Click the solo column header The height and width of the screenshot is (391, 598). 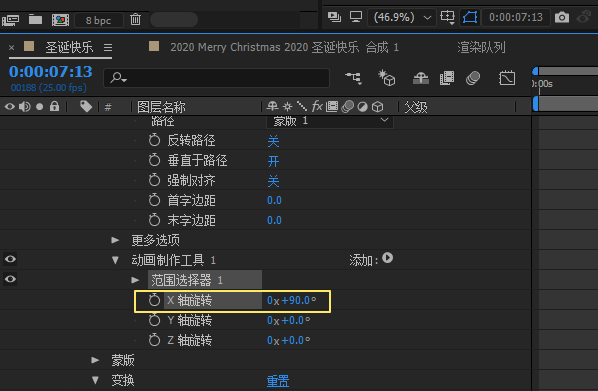[x=39, y=107]
